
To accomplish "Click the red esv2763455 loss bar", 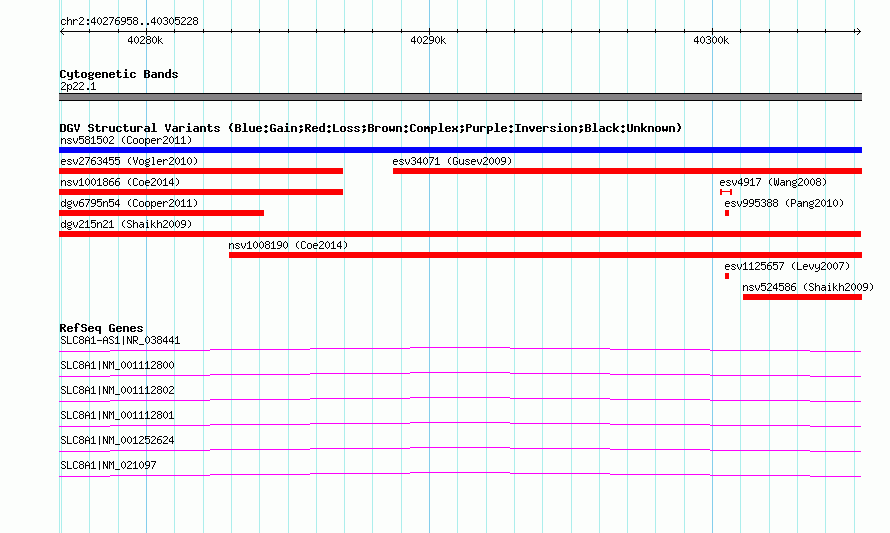I will point(201,171).
